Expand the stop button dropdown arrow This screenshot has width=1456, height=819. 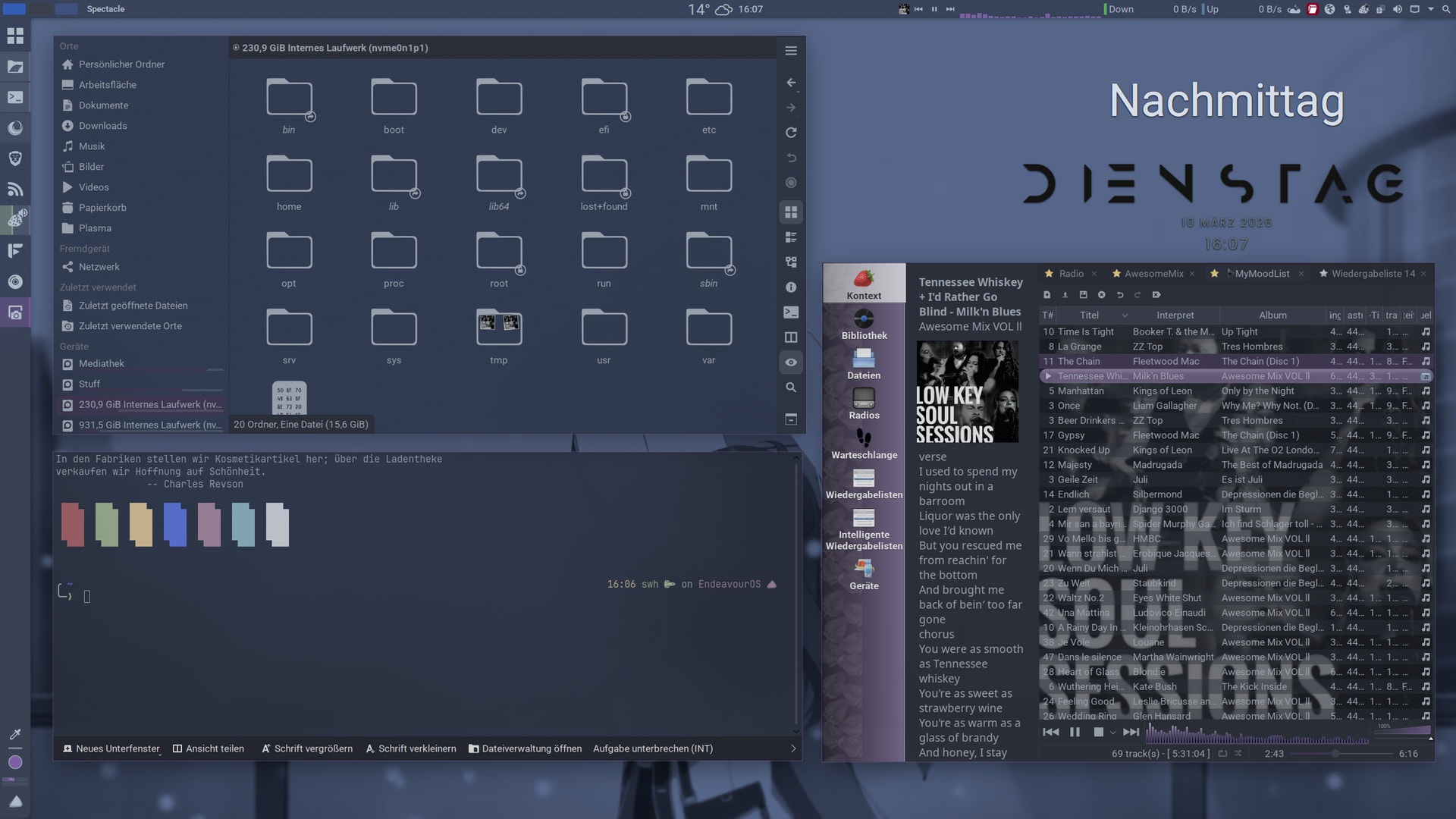point(1112,733)
